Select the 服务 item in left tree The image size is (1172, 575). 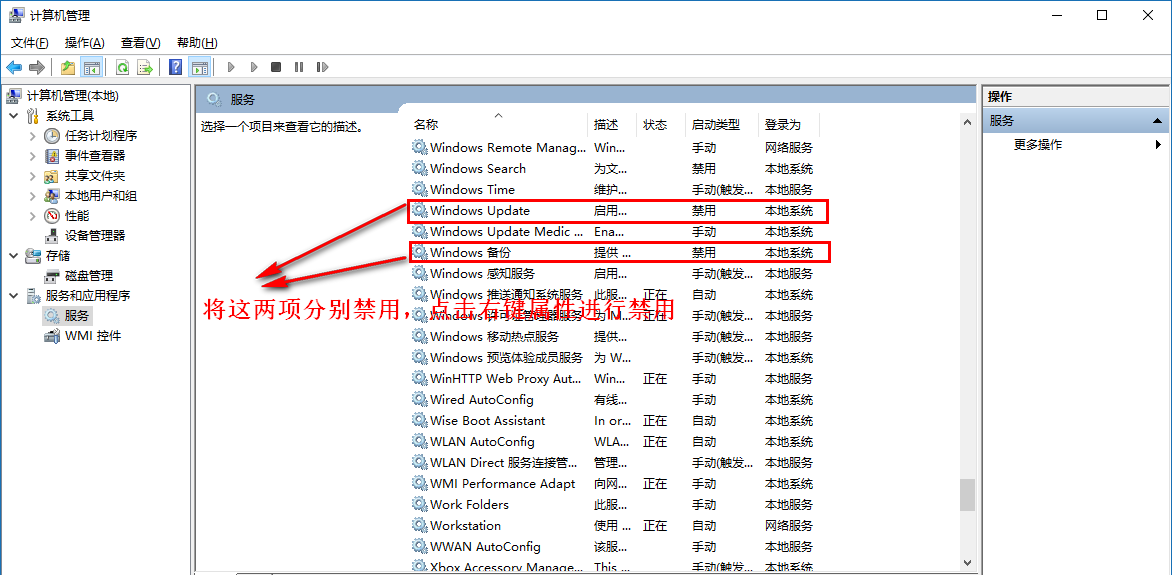coord(77,316)
